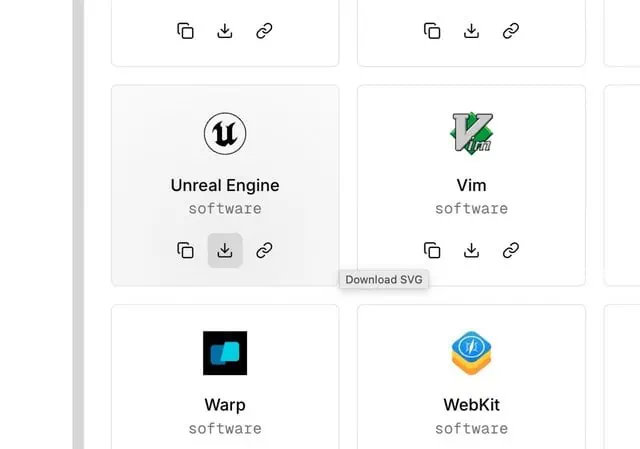
Task: Click the Unreal Engine logo
Action: pyautogui.click(x=225, y=133)
